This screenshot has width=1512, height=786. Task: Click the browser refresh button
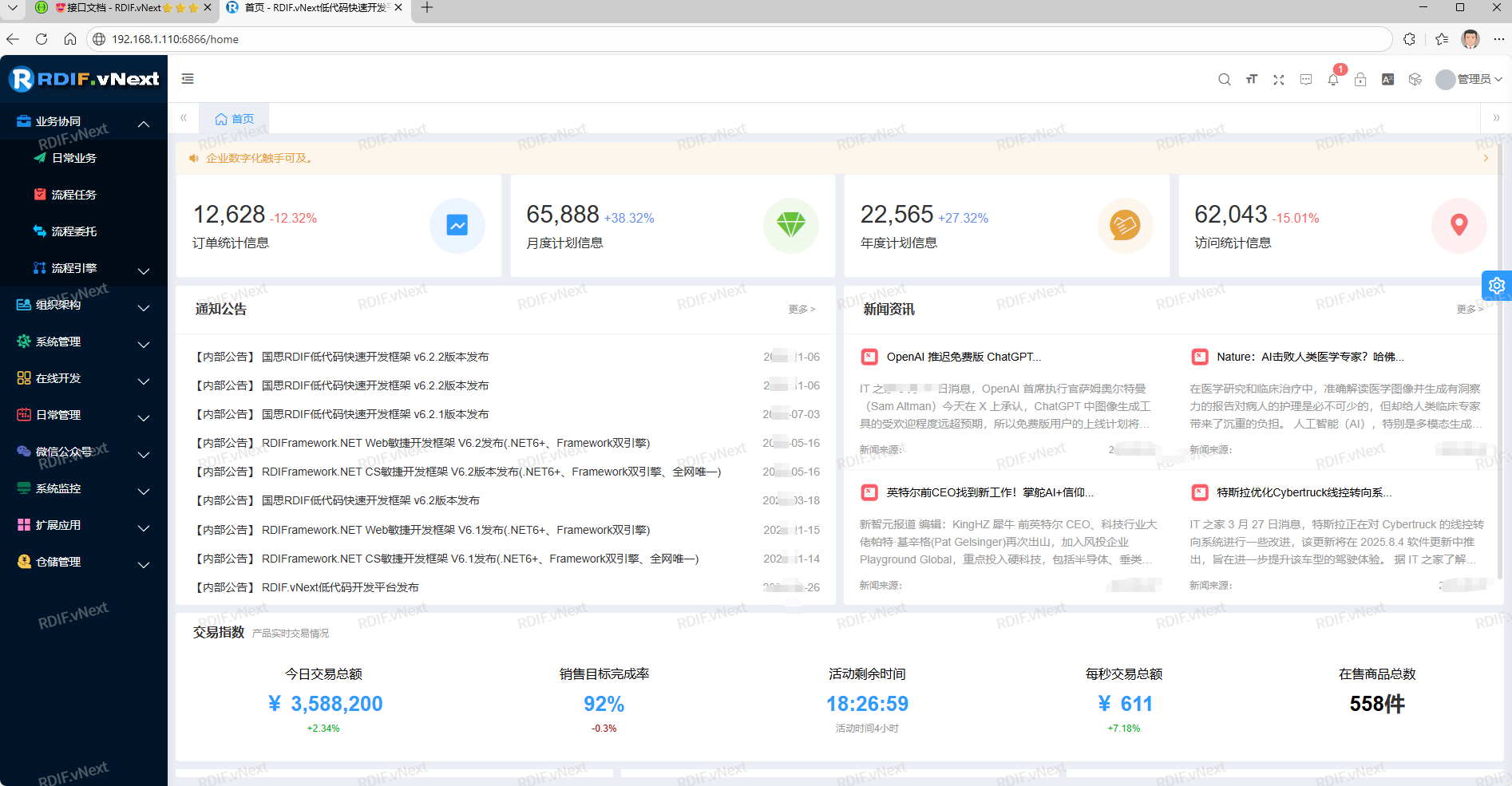pos(42,39)
